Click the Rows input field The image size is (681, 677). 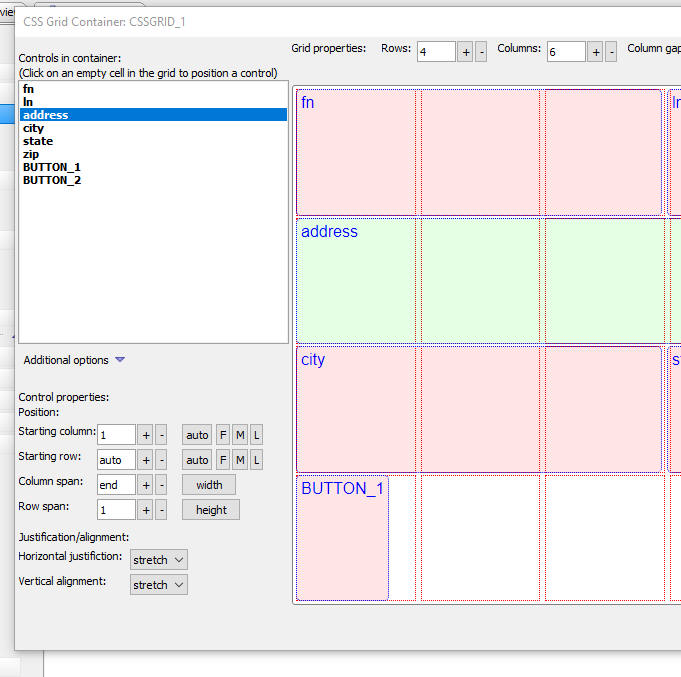tap(436, 52)
